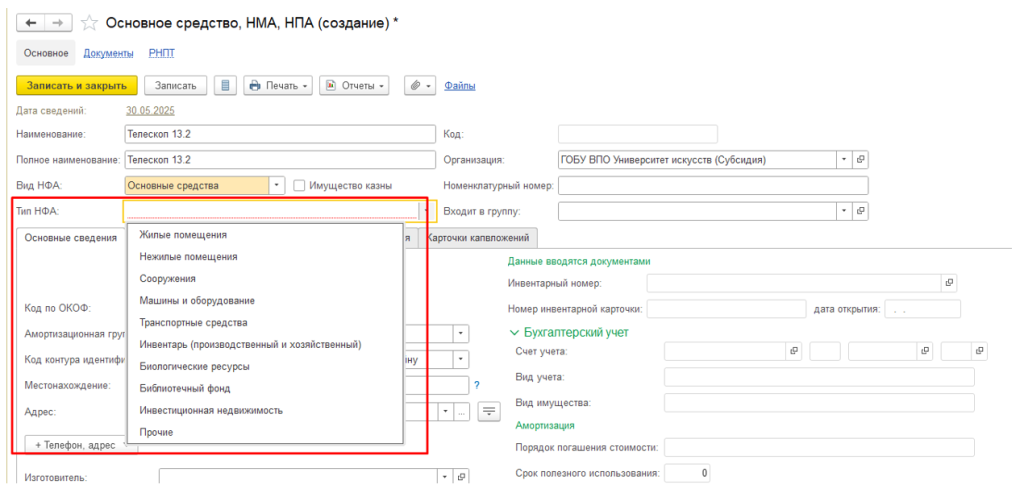This screenshot has height=497, width=1024.
Task: Choose Сооружения in the dropdown list
Action: coord(264,279)
